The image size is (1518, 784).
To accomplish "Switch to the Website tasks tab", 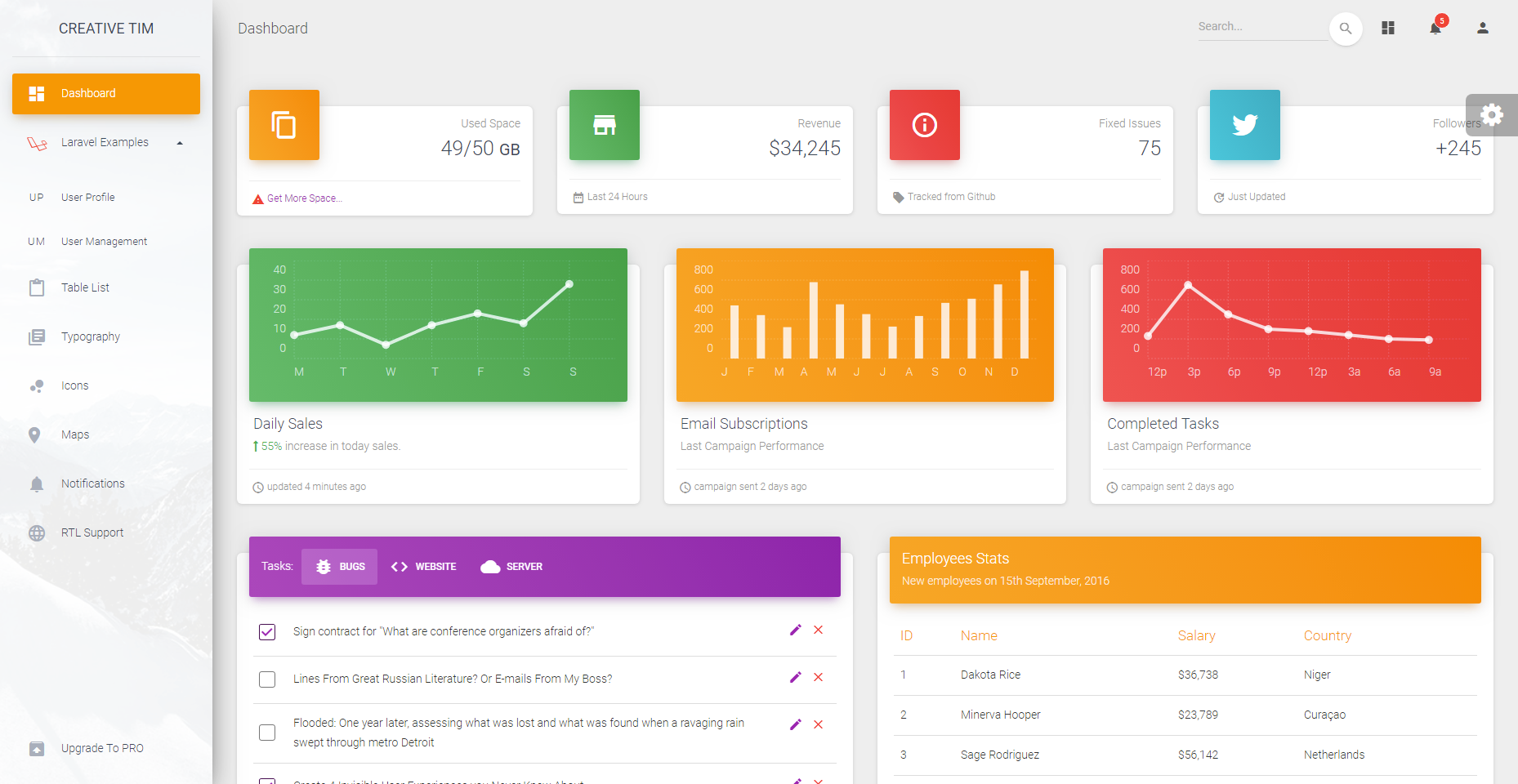I will 424,567.
